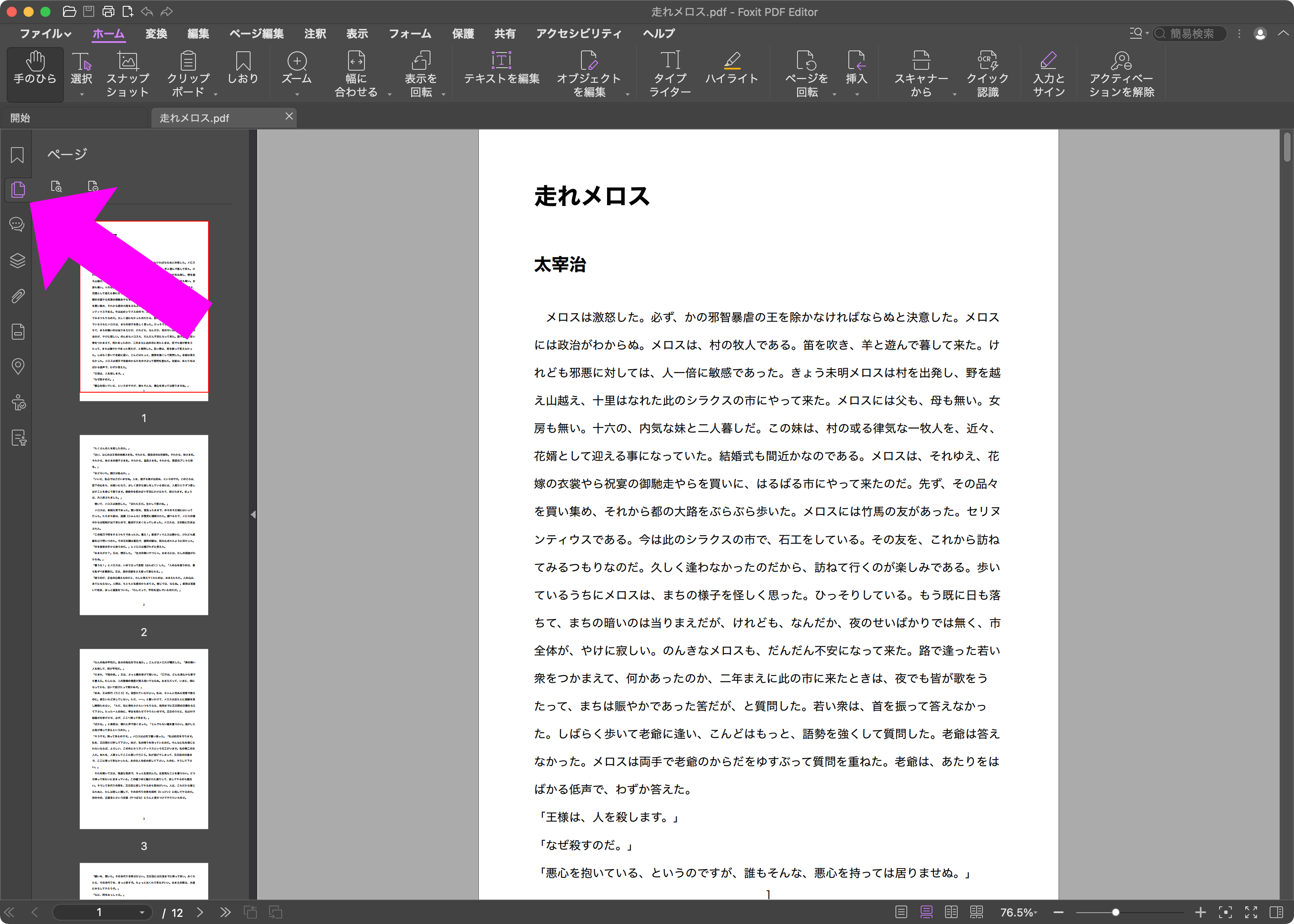Show the Layers panel in the sidebar
The image size is (1294, 924).
pos(18,260)
